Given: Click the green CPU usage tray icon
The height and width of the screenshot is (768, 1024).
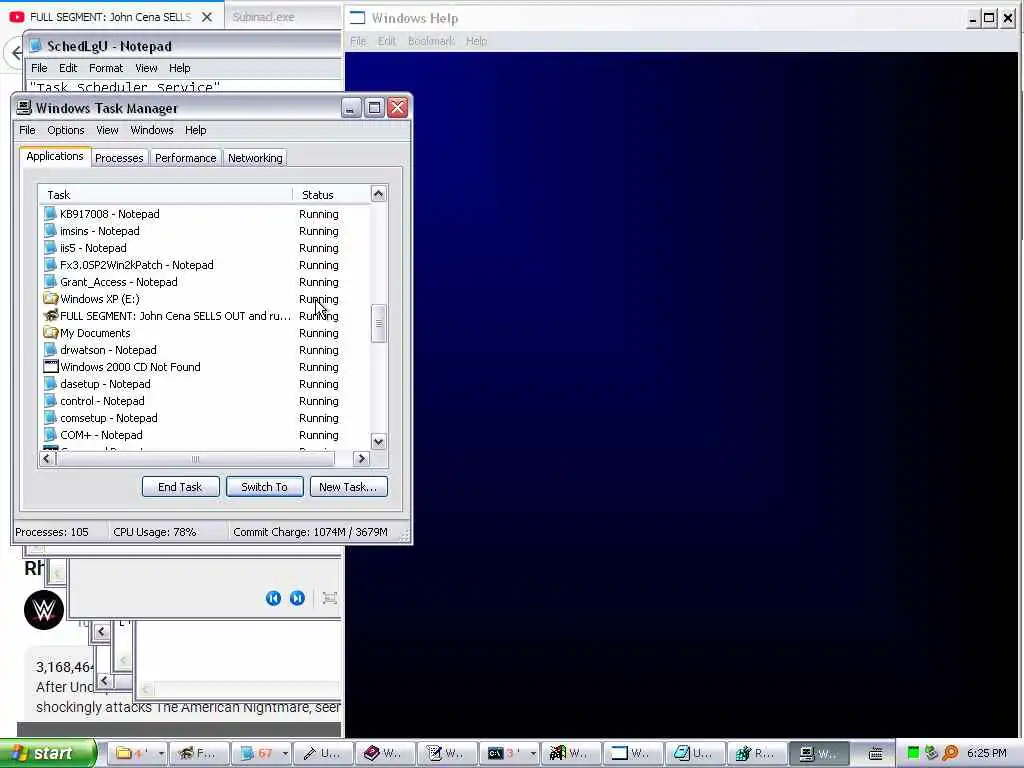Looking at the screenshot, I should click(x=913, y=753).
